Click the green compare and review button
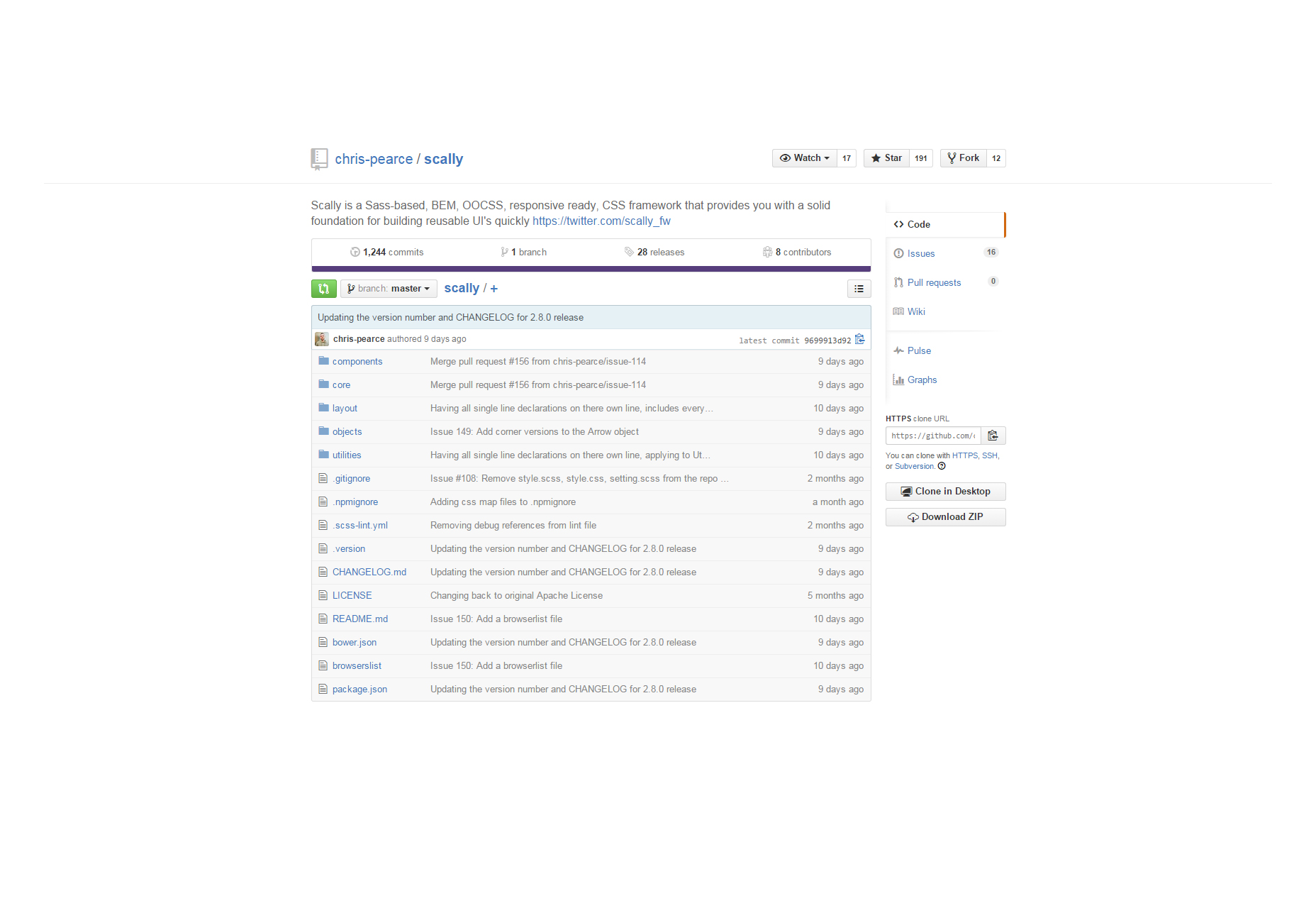The width and height of the screenshot is (1316, 908). click(x=323, y=289)
